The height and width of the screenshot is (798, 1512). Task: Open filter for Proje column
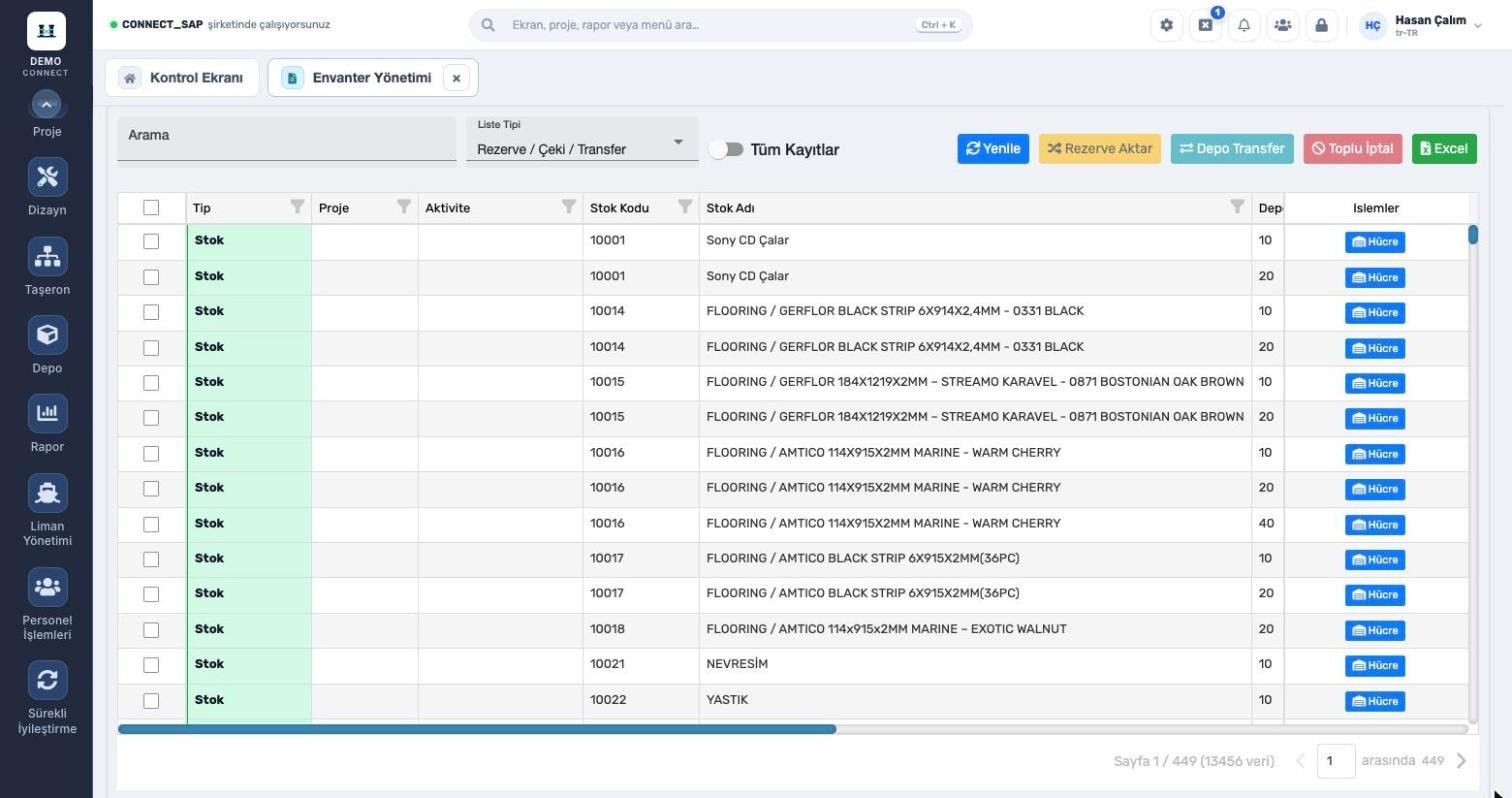404,207
